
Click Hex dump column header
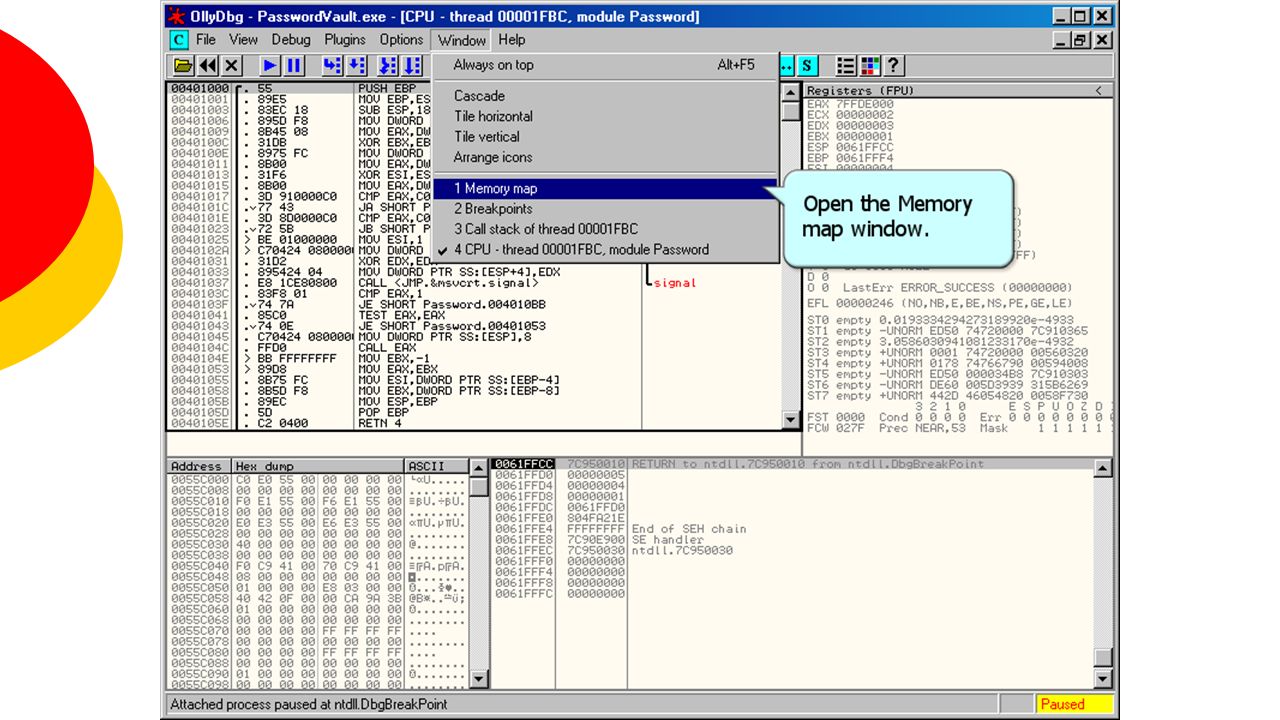[x=318, y=467]
